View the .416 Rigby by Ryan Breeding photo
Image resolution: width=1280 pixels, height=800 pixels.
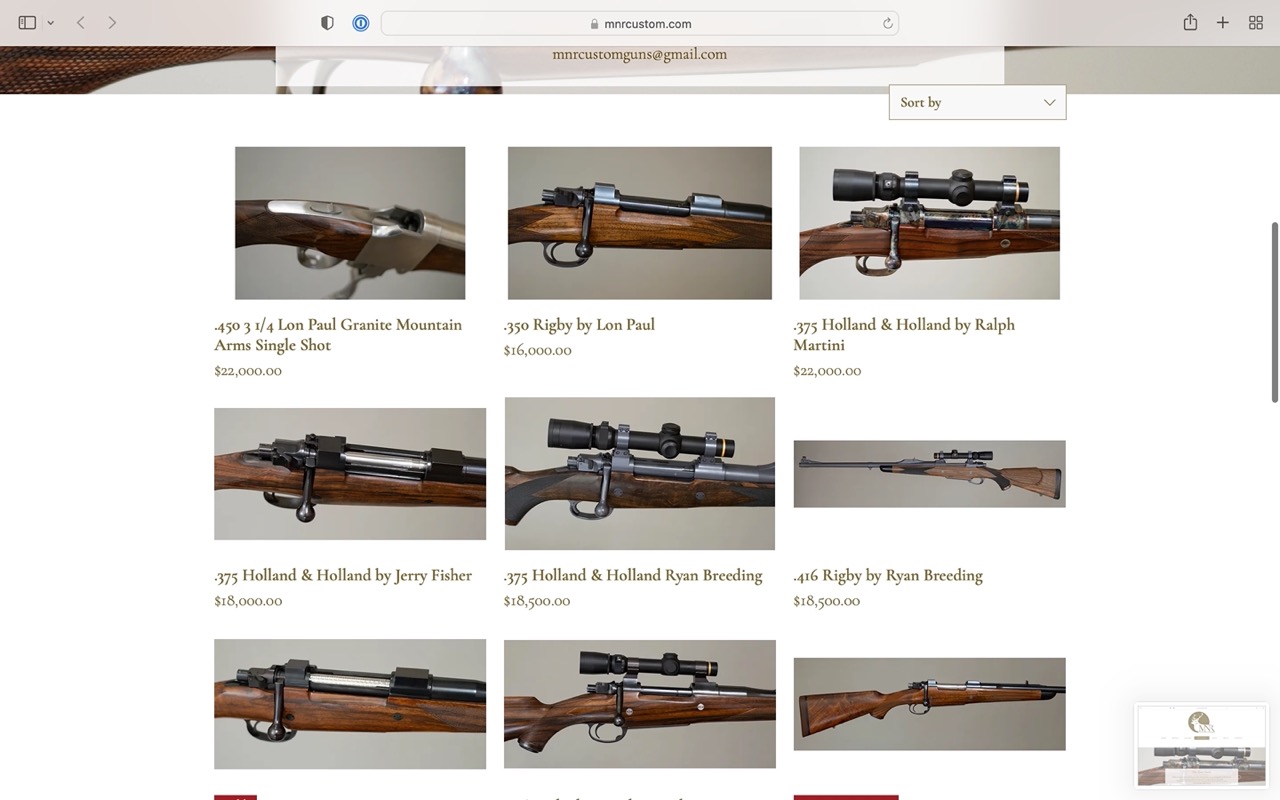point(929,474)
